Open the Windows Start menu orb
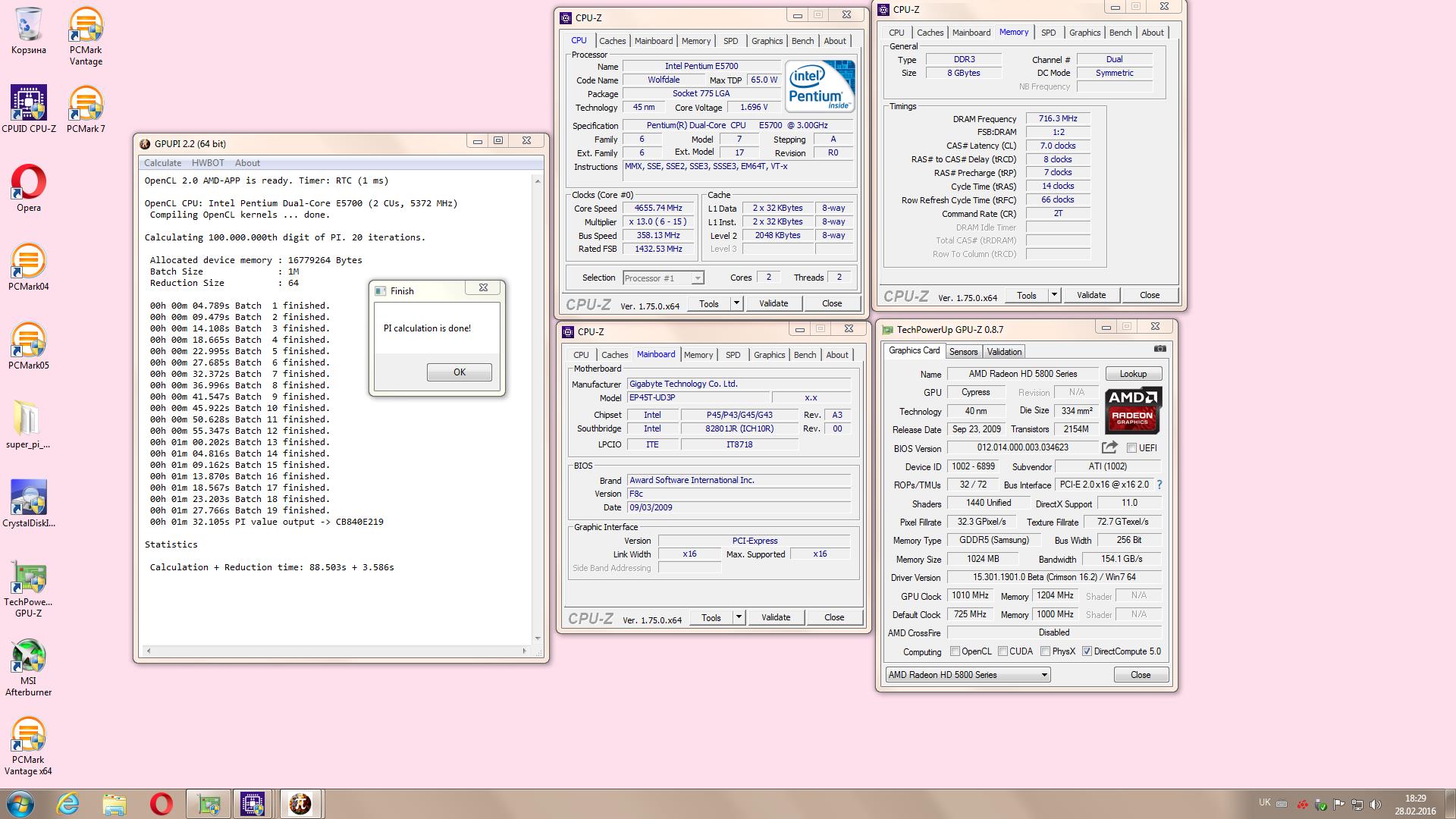This screenshot has height=819, width=1456. click(20, 804)
